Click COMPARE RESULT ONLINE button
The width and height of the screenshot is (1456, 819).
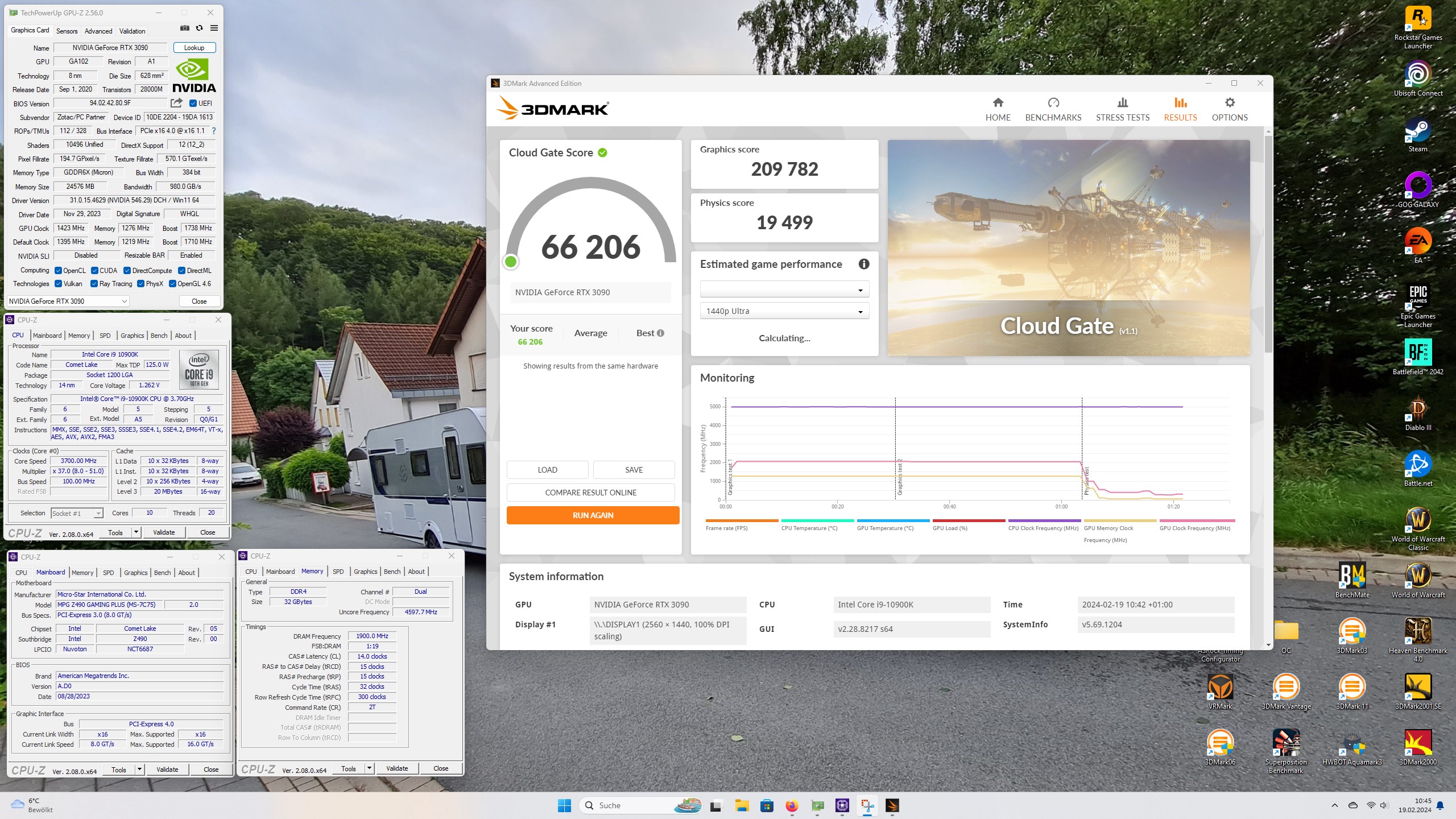coord(590,493)
